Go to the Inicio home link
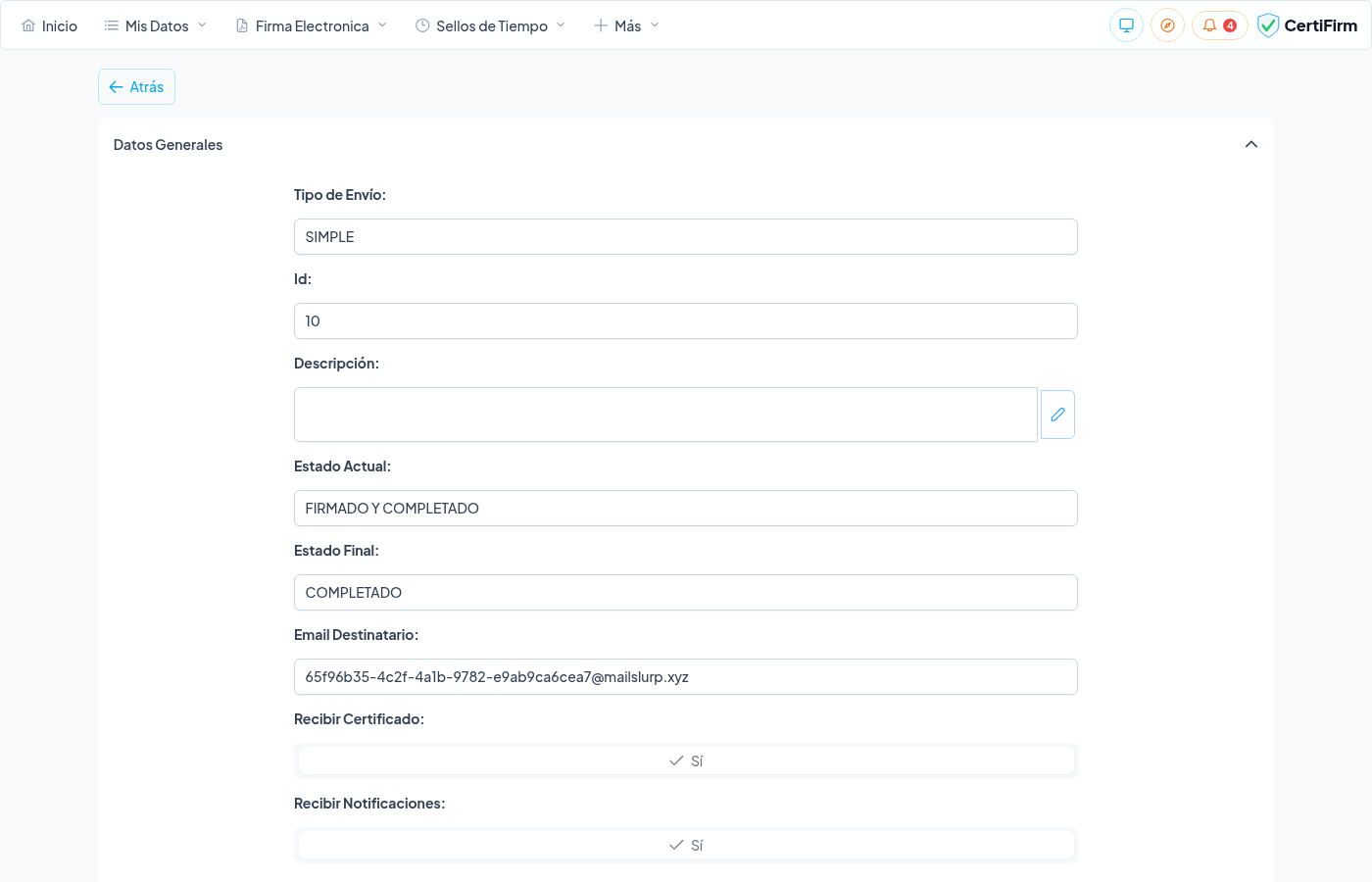Screen dimensions: 1372x882 [x=59, y=26]
